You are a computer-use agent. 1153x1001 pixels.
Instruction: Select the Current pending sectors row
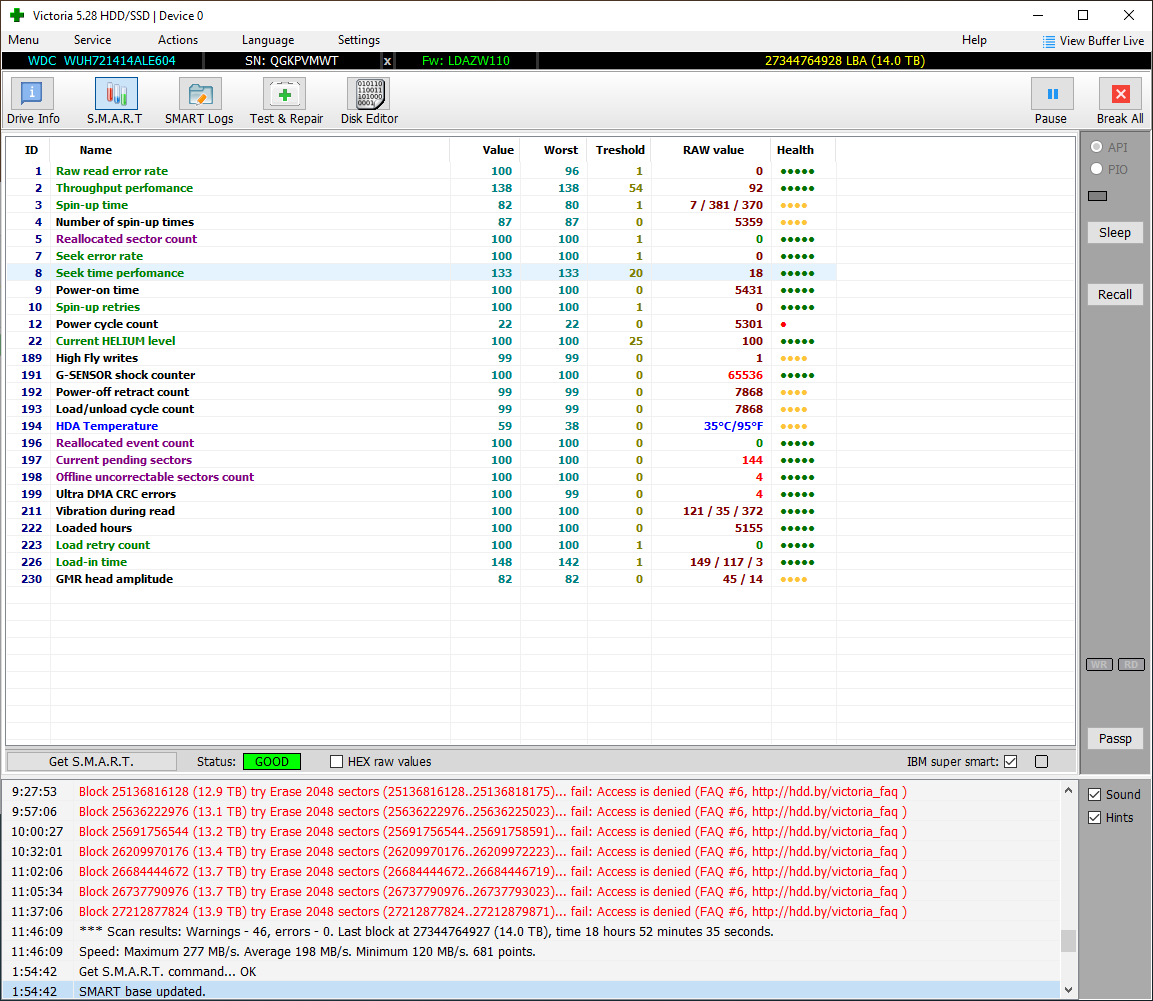point(421,460)
